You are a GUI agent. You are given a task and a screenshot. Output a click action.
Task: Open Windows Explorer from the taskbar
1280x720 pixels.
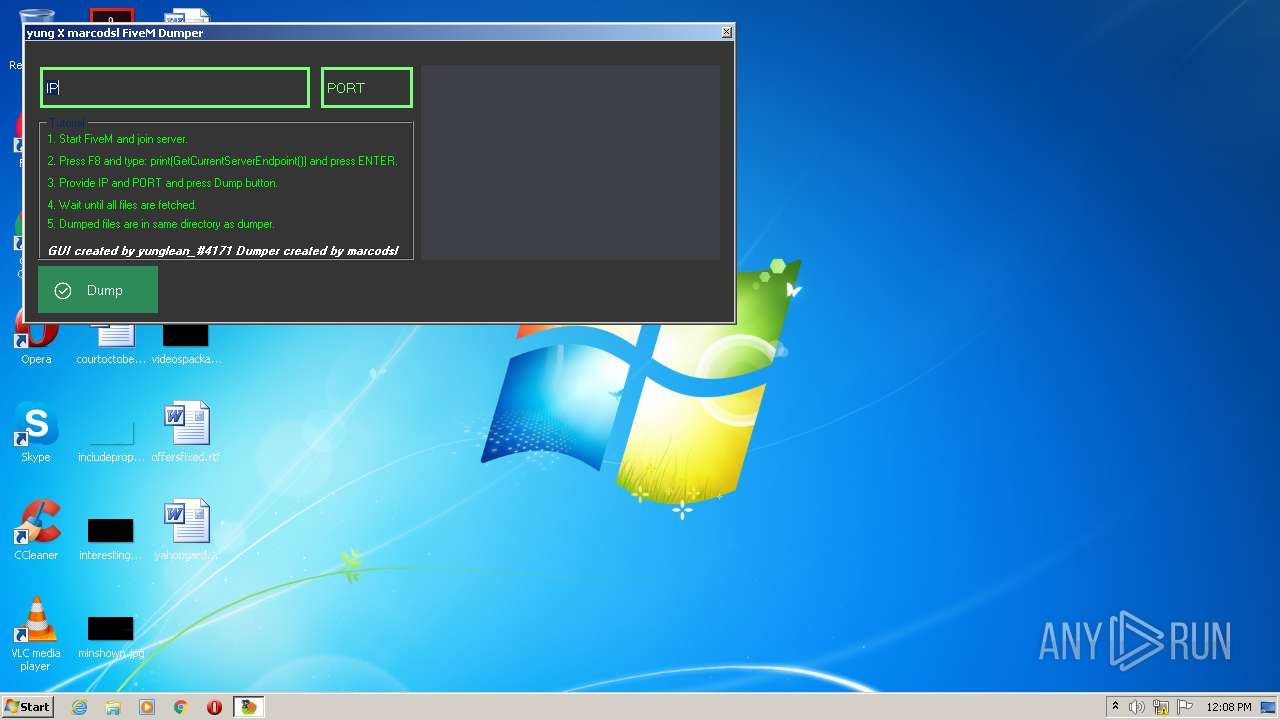pyautogui.click(x=113, y=707)
